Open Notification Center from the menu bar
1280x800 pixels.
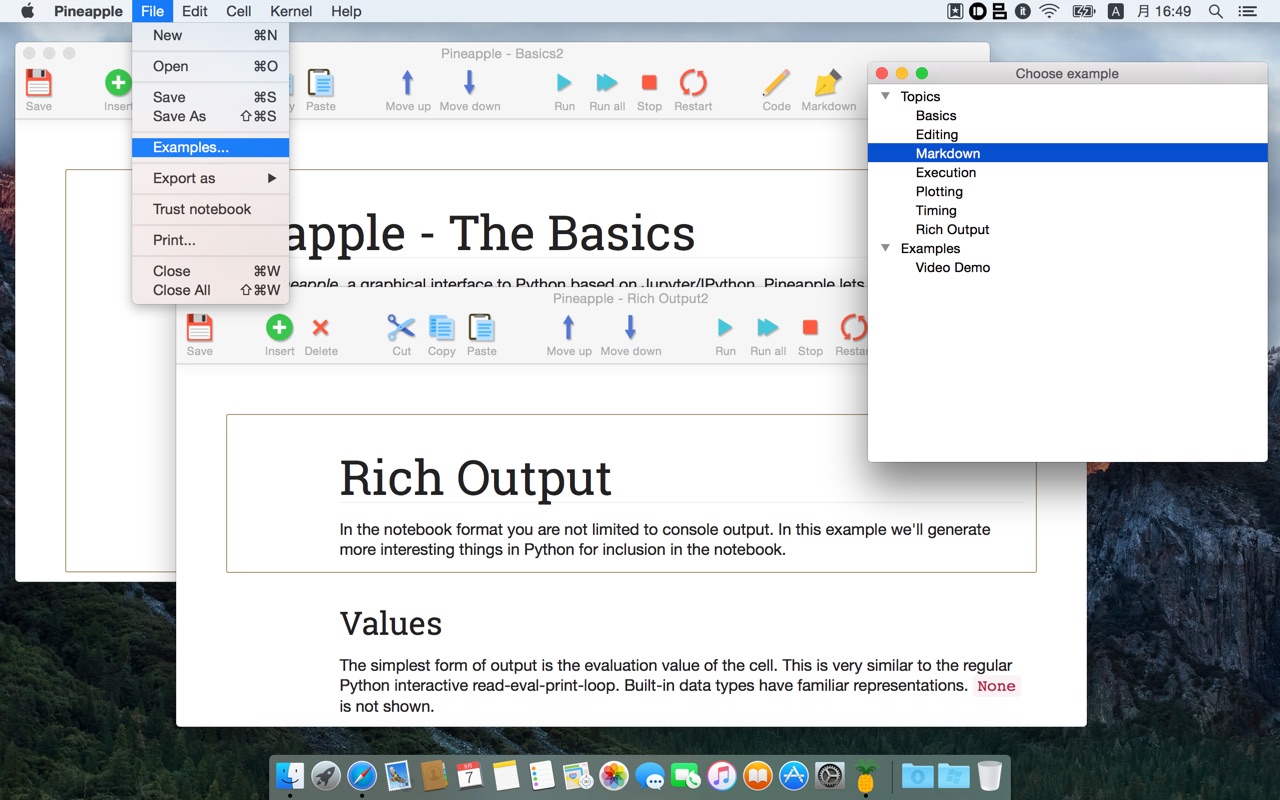point(1247,11)
